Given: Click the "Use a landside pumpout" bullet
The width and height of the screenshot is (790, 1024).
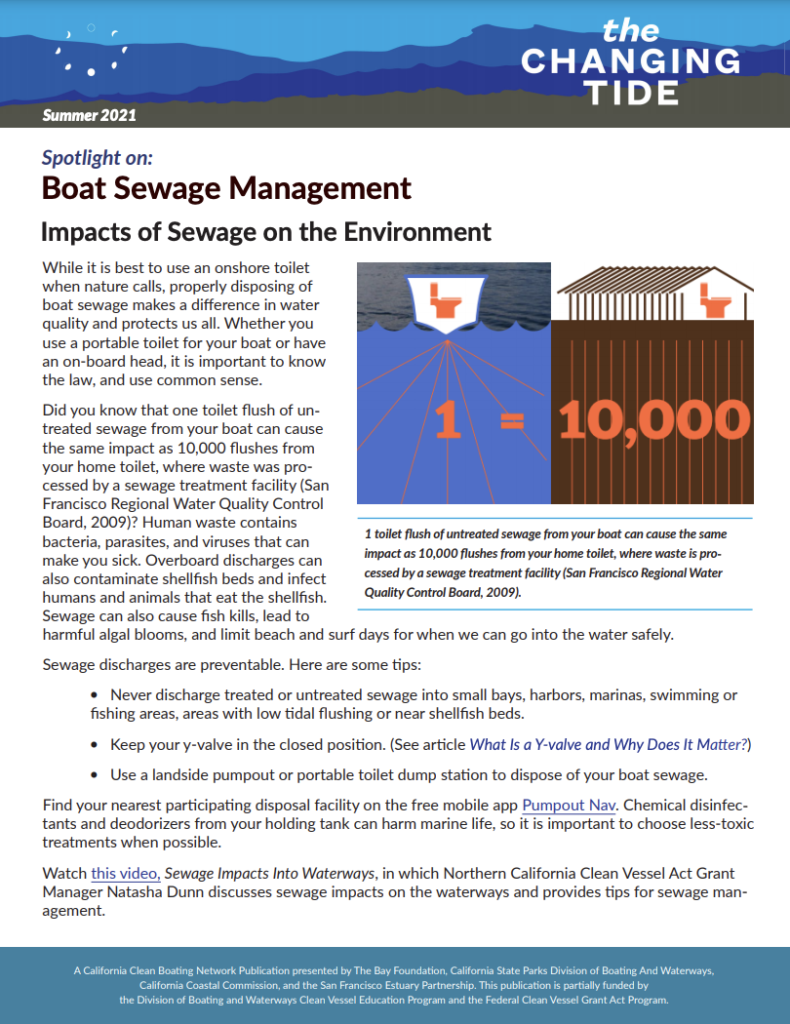Looking at the screenshot, I should pyautogui.click(x=408, y=775).
